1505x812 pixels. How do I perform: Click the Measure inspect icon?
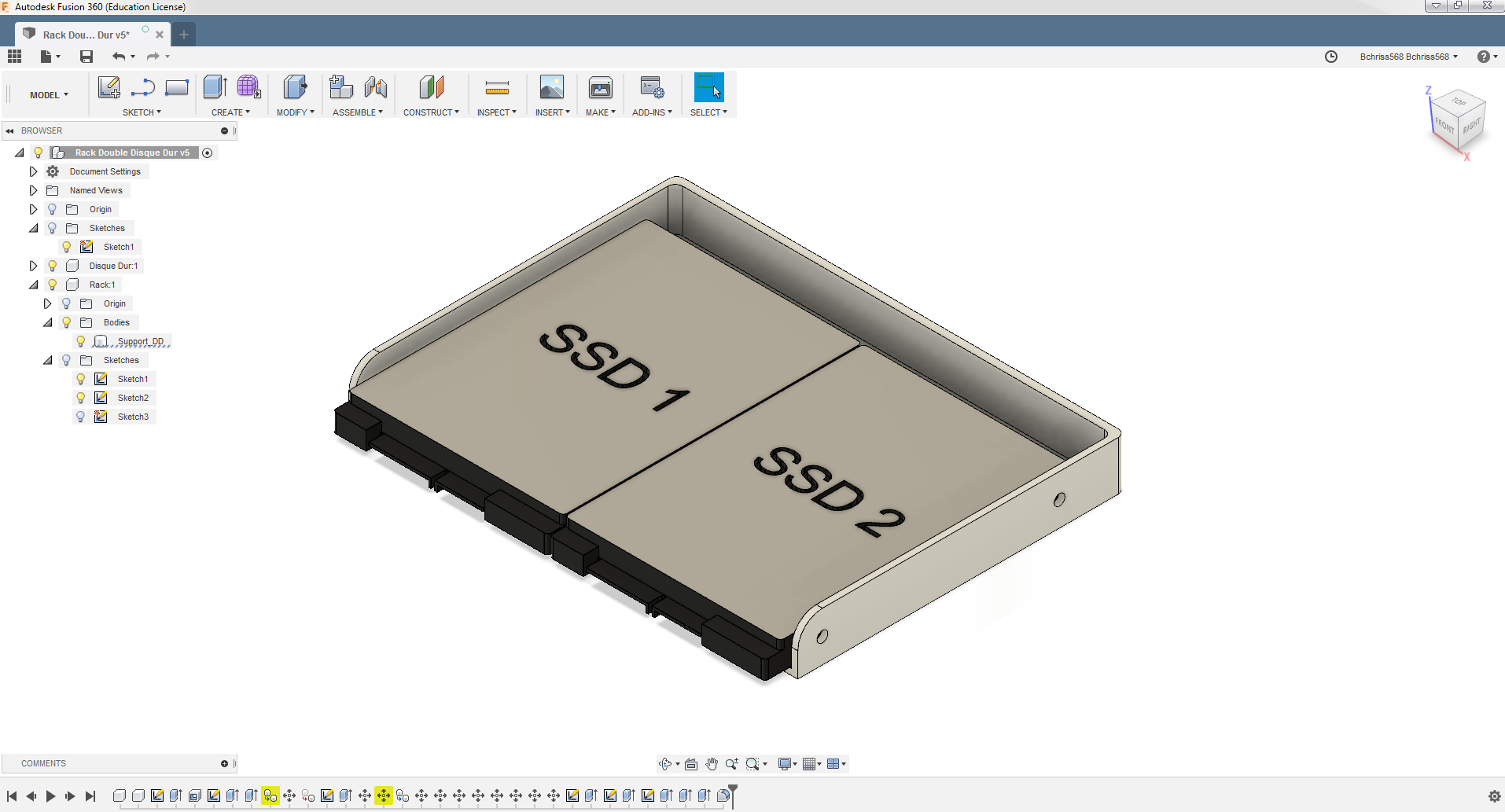pos(497,87)
